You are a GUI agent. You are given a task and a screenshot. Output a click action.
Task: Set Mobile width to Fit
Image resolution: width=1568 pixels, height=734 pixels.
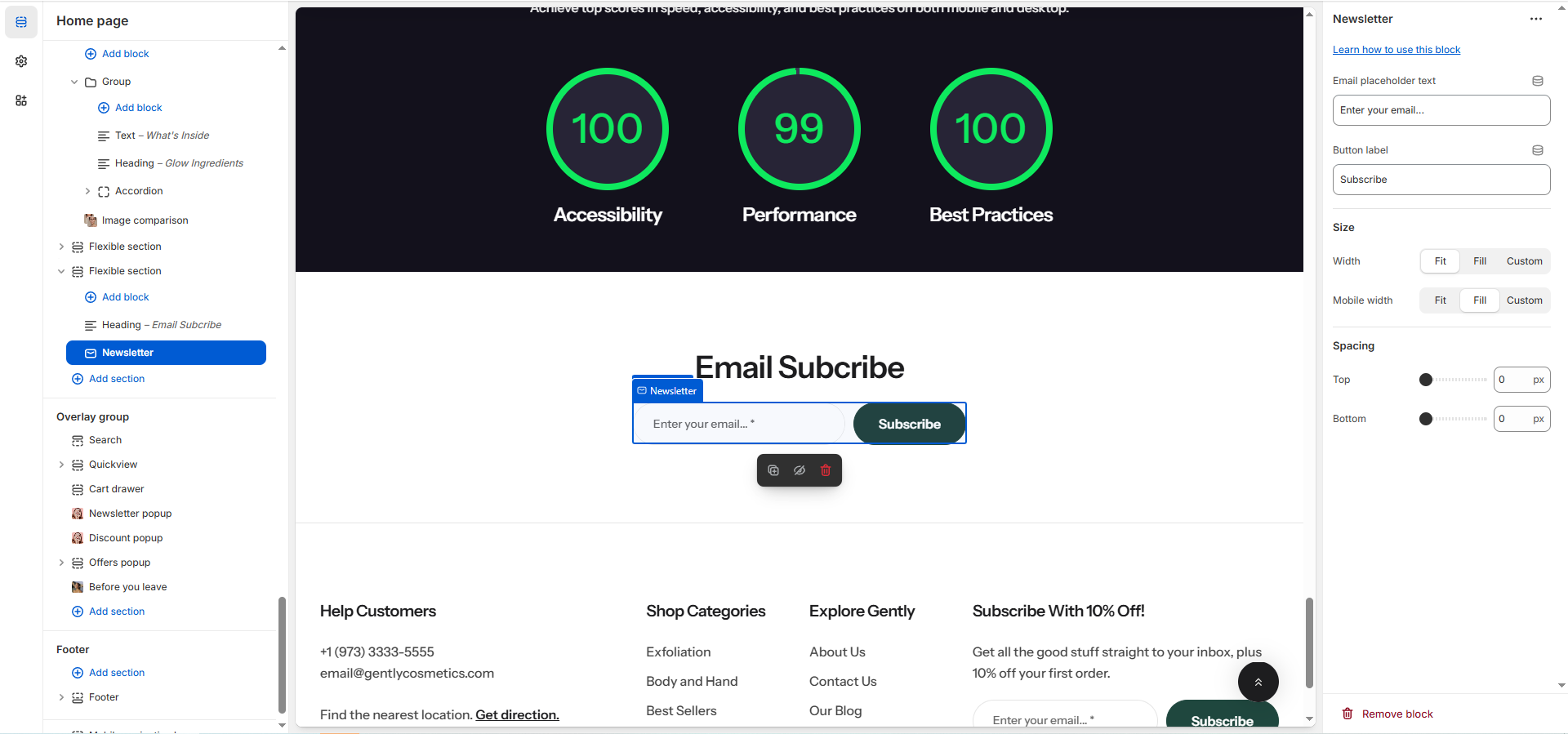point(1440,300)
